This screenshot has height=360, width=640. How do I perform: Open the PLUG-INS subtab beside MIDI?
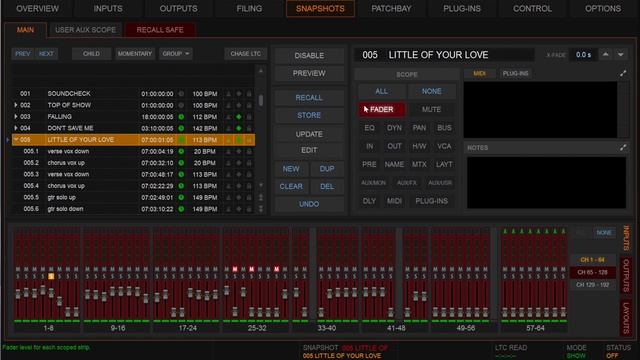click(x=516, y=73)
